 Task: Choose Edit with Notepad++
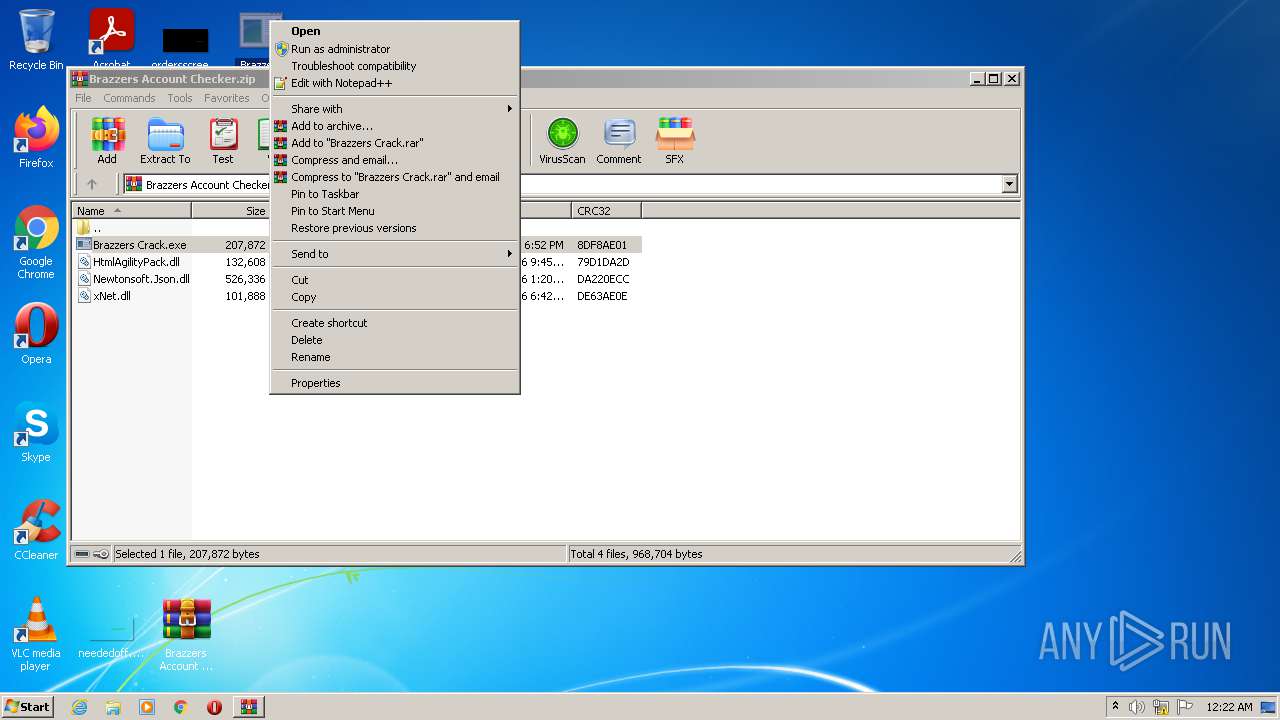coord(395,83)
